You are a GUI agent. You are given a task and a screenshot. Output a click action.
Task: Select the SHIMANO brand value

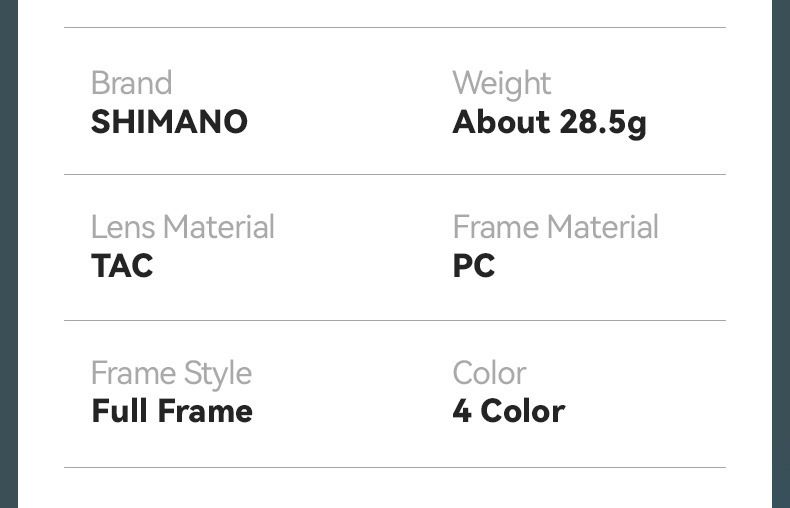169,122
